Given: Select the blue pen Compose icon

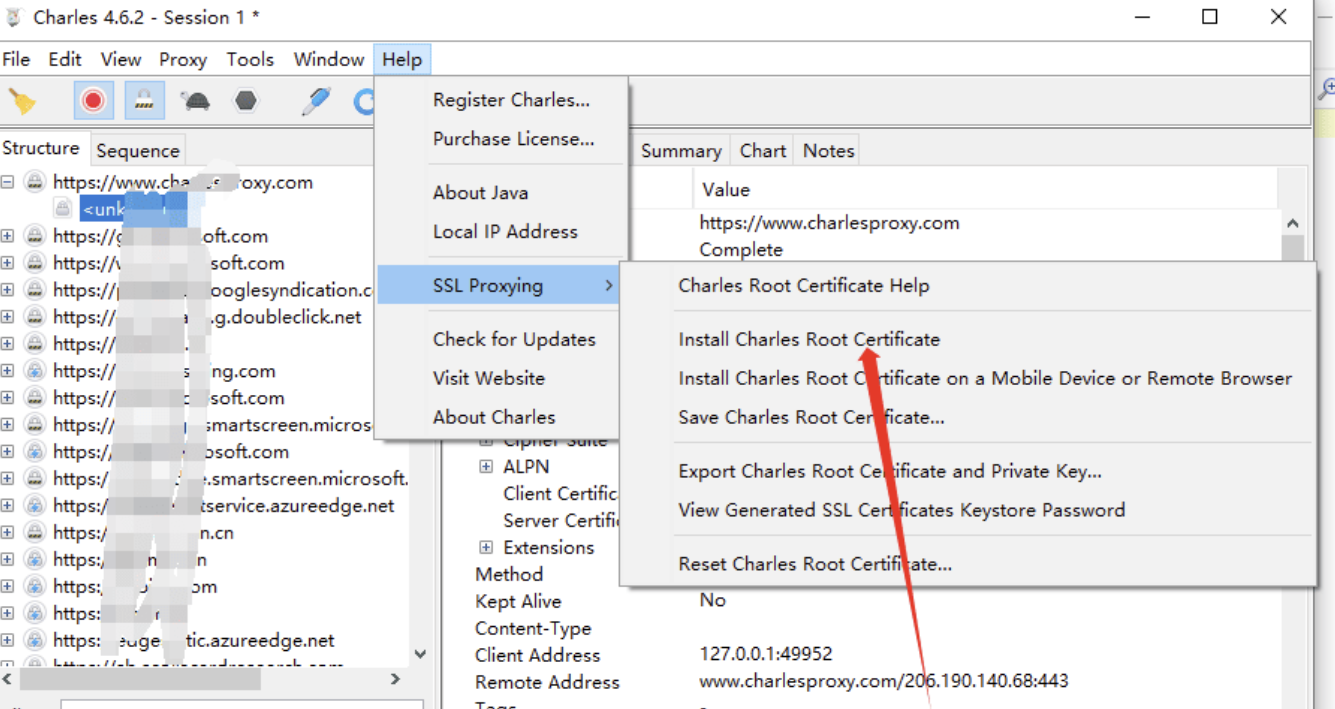Looking at the screenshot, I should coord(317,101).
